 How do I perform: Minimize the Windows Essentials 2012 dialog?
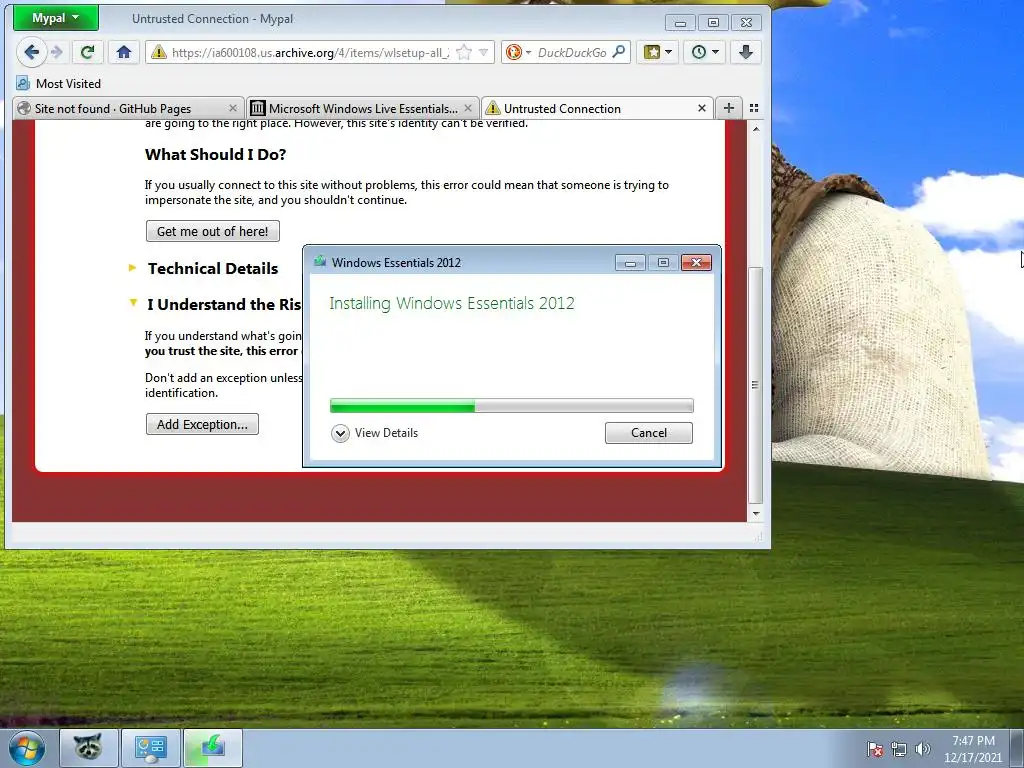[630, 263]
